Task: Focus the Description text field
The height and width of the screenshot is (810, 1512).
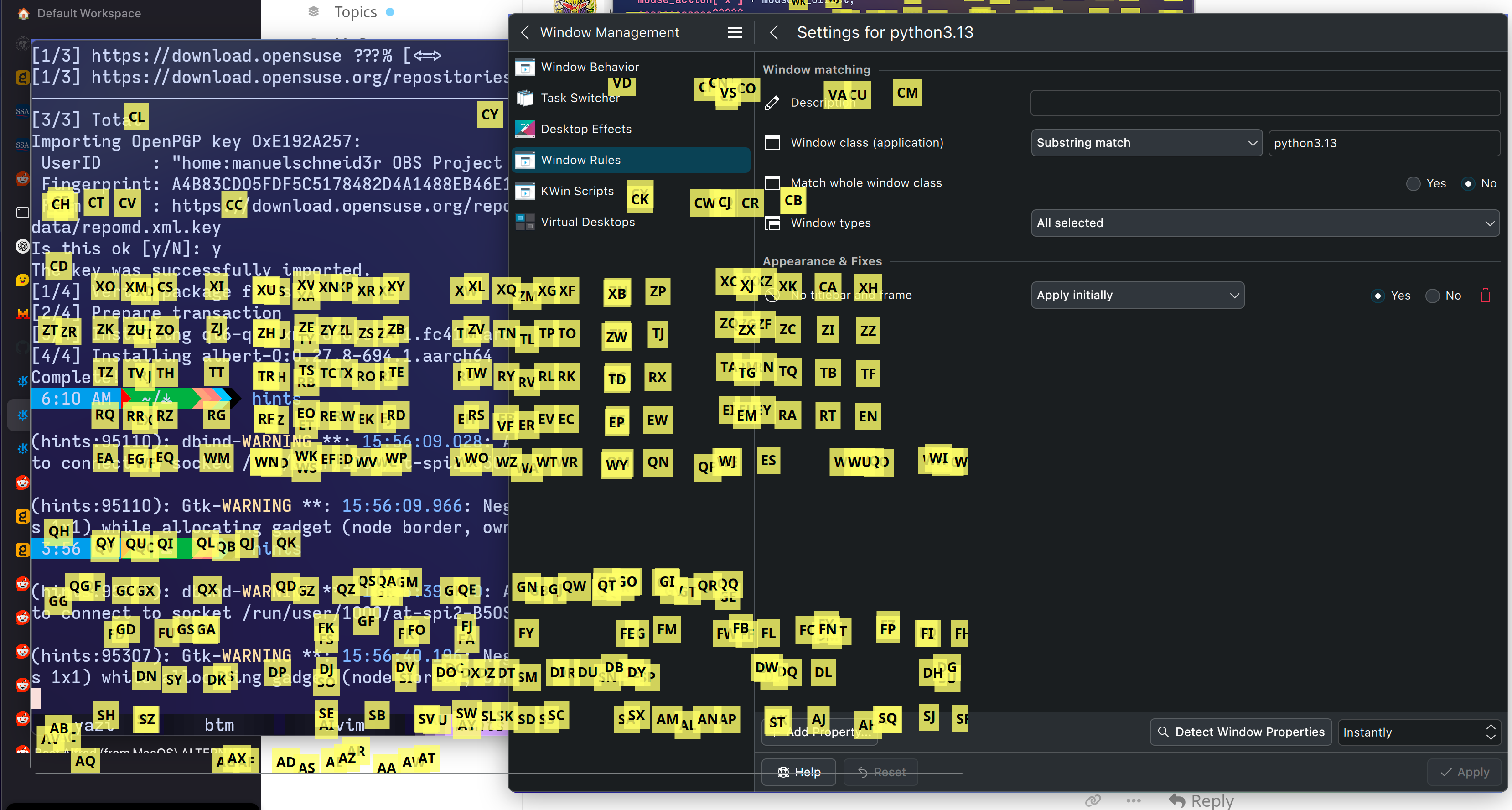Action: point(1265,103)
